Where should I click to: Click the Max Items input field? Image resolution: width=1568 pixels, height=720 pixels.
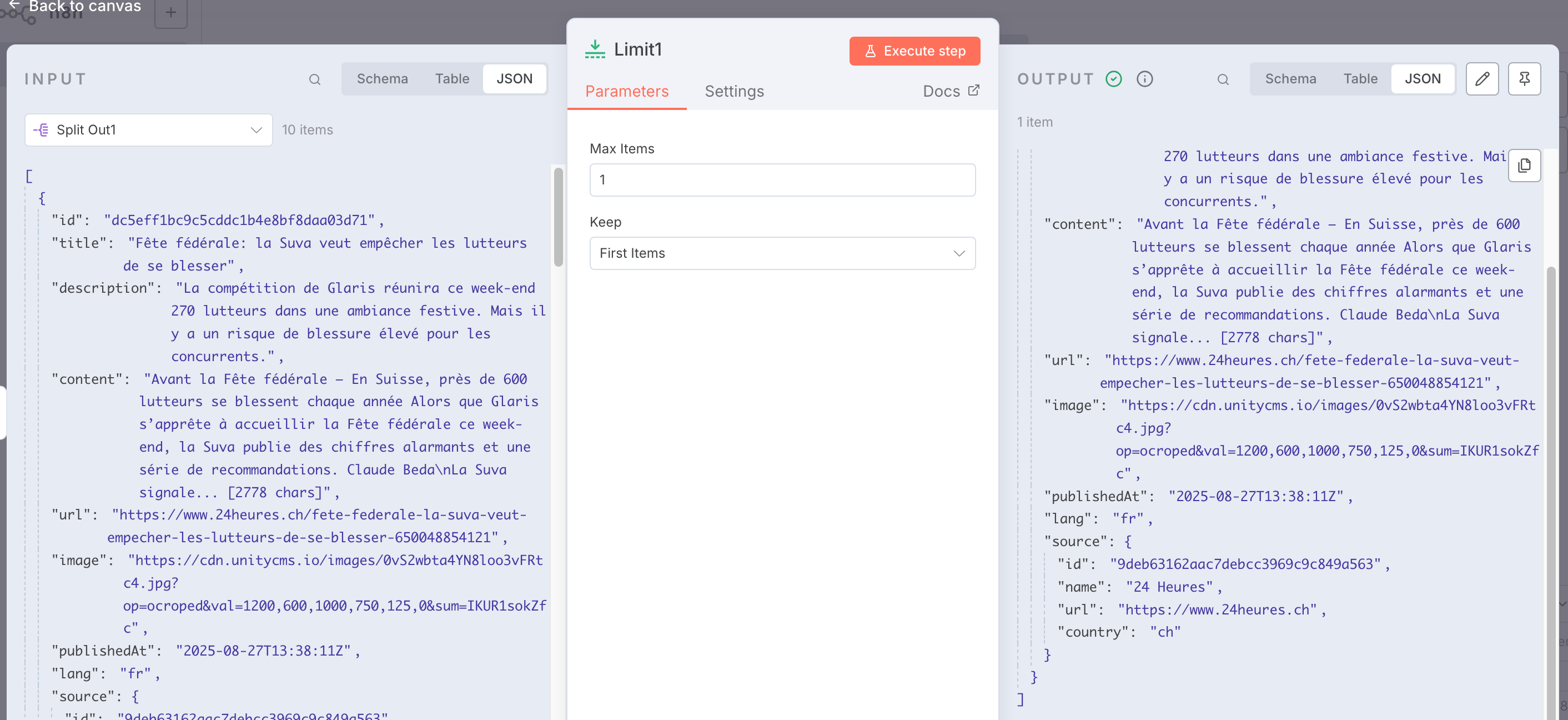(x=782, y=179)
